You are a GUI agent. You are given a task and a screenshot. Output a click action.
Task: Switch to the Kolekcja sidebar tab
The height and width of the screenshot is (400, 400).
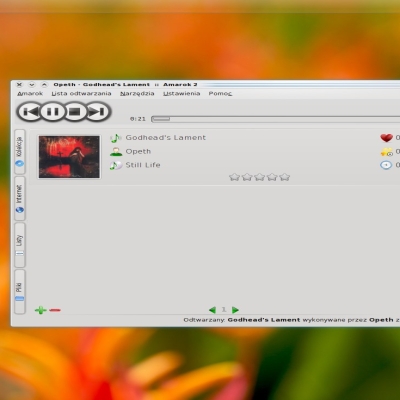20,152
